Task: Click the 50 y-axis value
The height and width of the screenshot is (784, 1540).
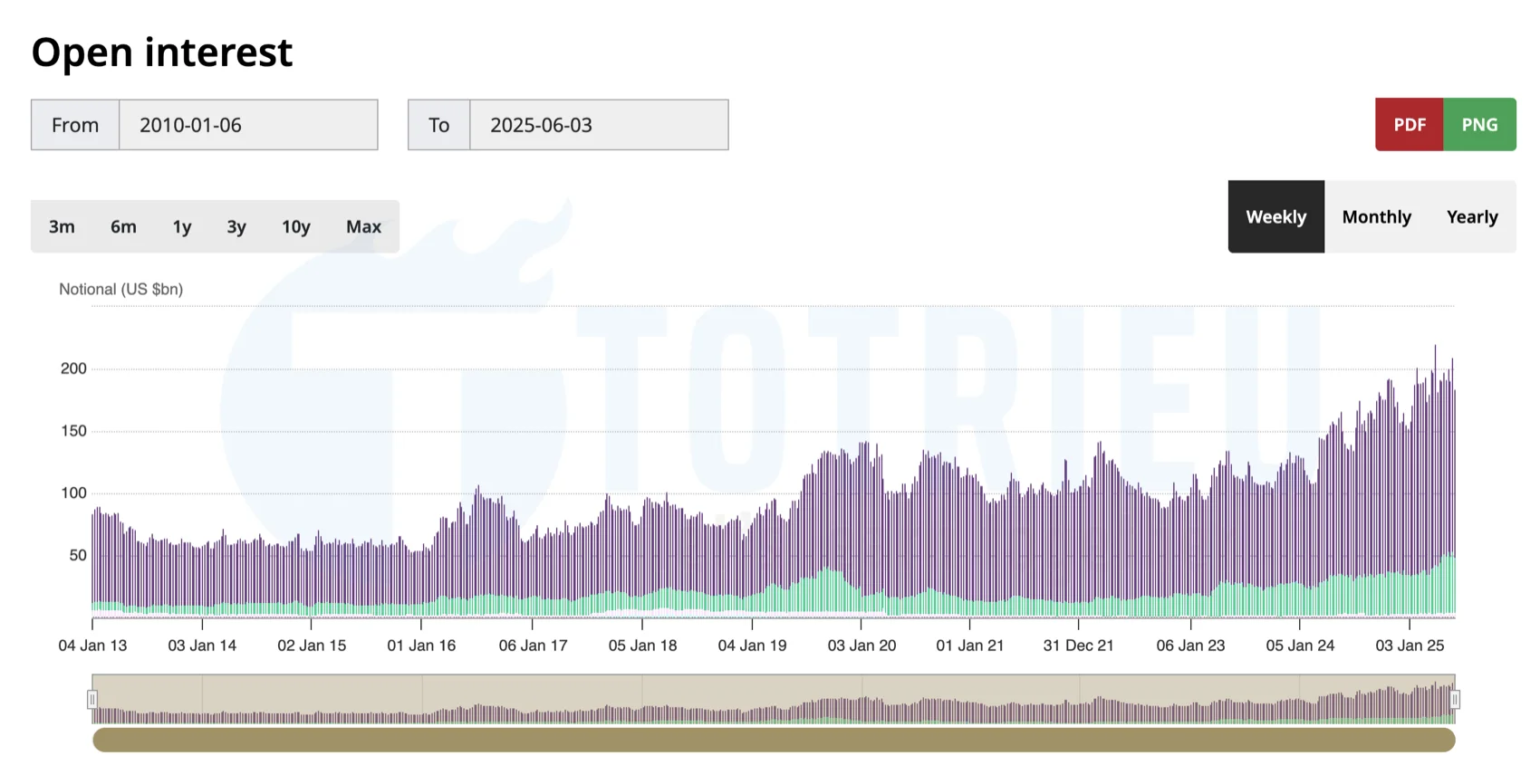Action: pos(78,555)
